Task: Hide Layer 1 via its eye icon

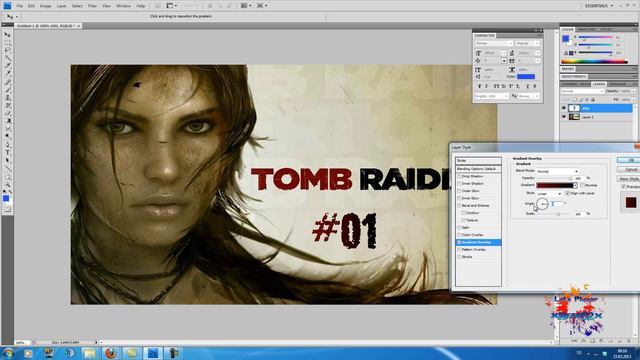Action: [x=564, y=117]
